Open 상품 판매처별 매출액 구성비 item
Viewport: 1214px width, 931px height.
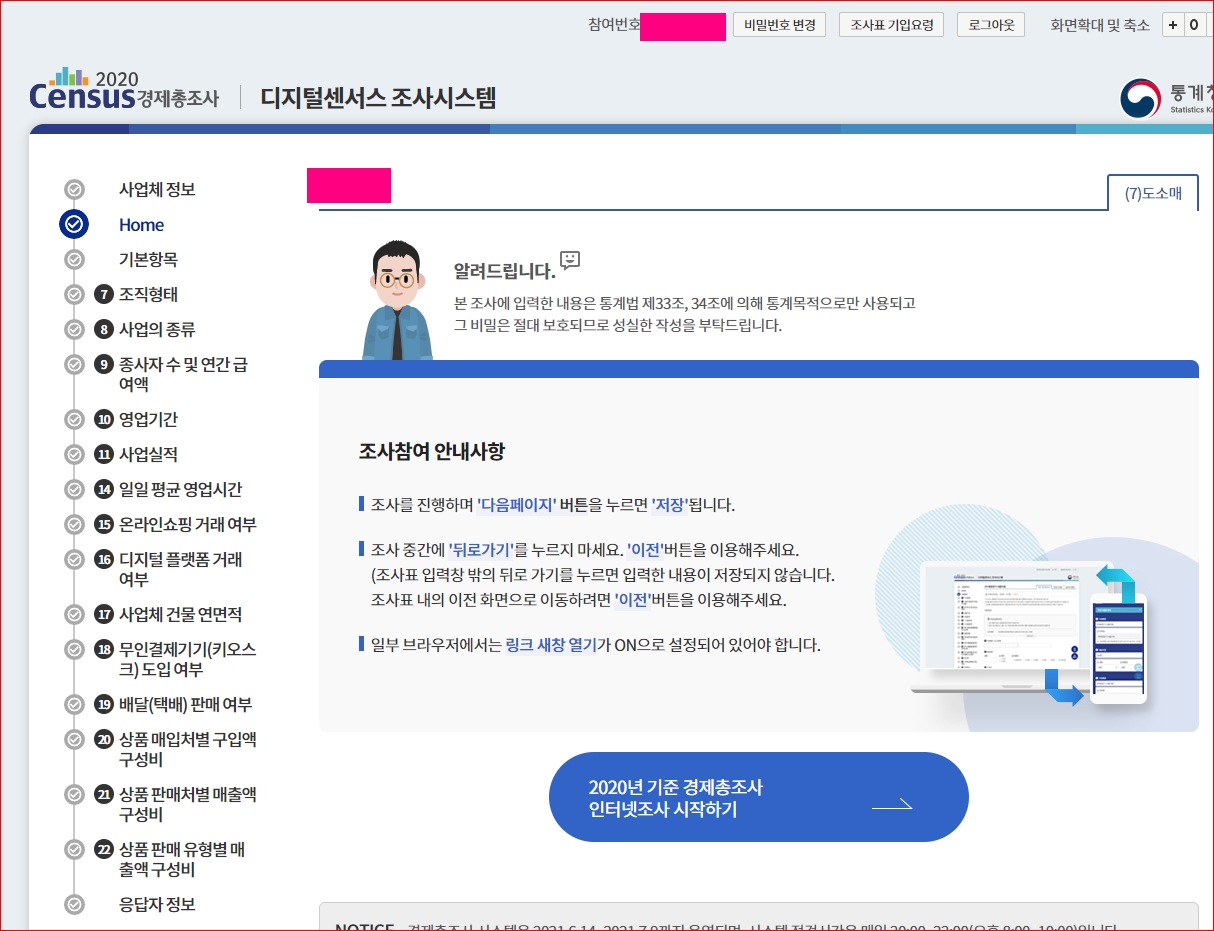(188, 804)
